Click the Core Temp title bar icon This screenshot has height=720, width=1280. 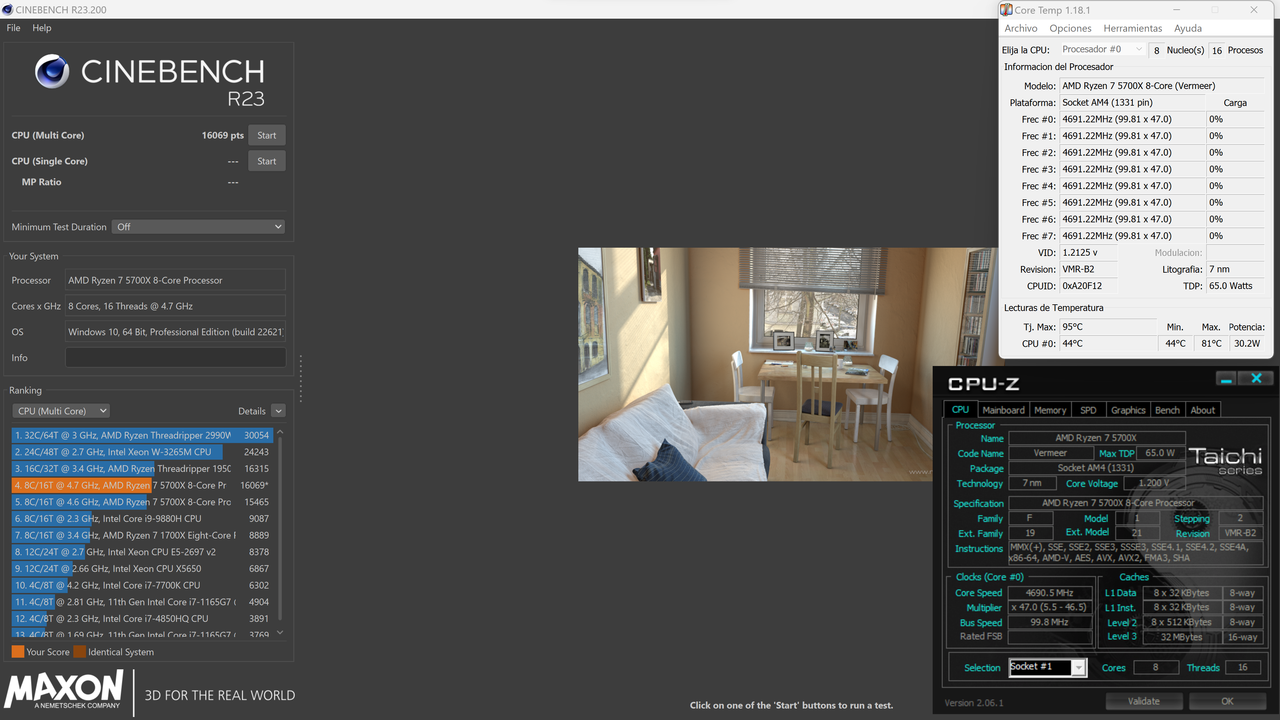pyautogui.click(x=1006, y=10)
